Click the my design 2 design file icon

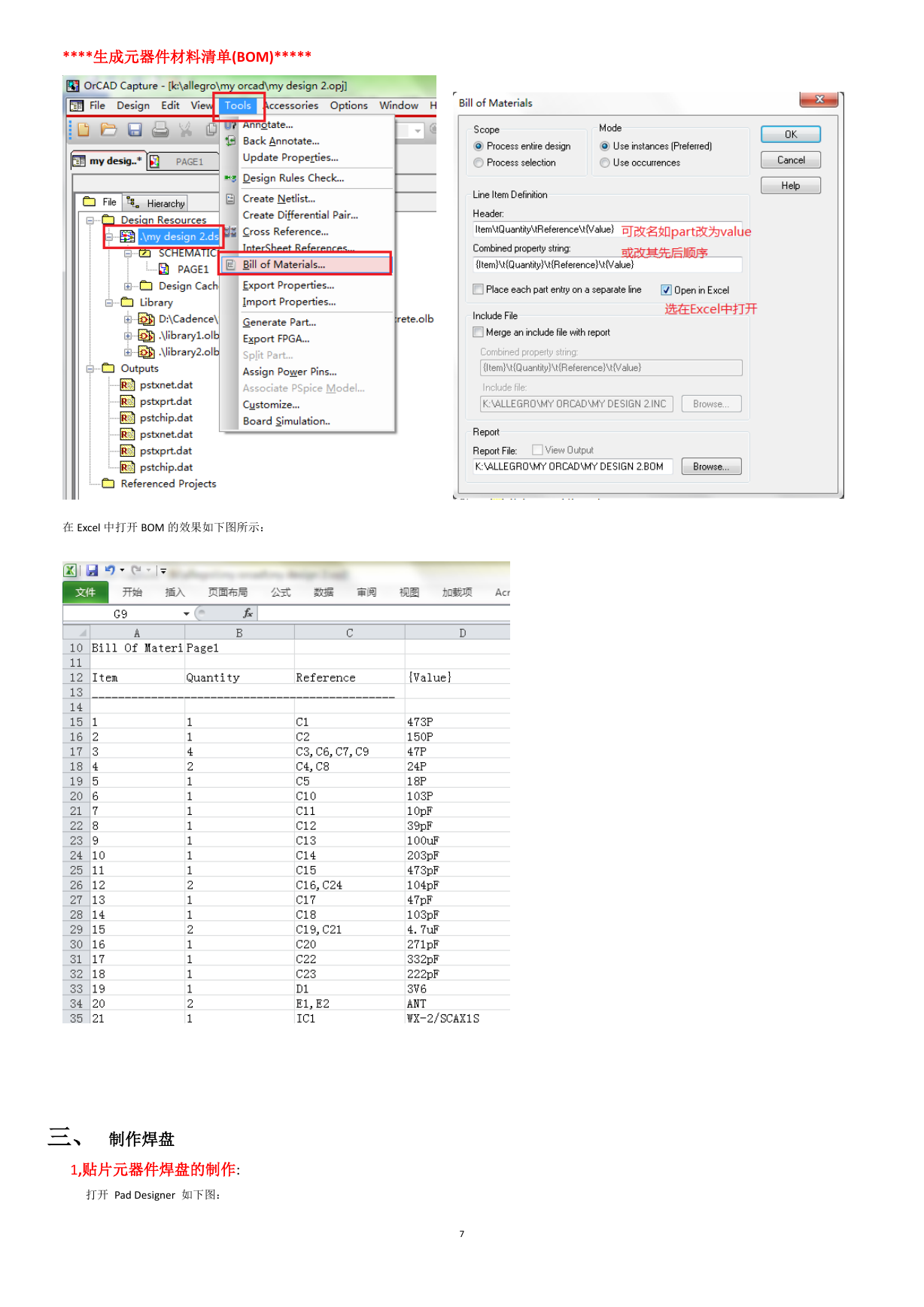click(x=127, y=237)
